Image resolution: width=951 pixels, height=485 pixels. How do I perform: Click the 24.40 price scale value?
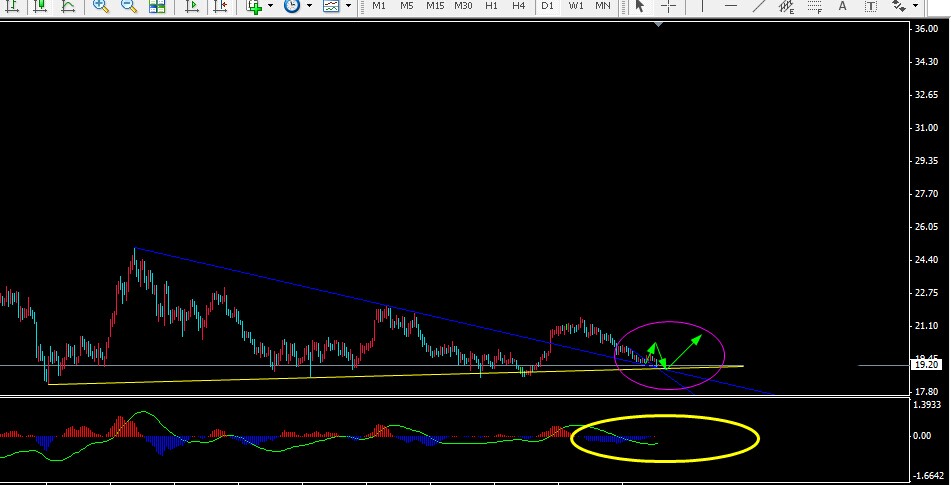click(928, 259)
